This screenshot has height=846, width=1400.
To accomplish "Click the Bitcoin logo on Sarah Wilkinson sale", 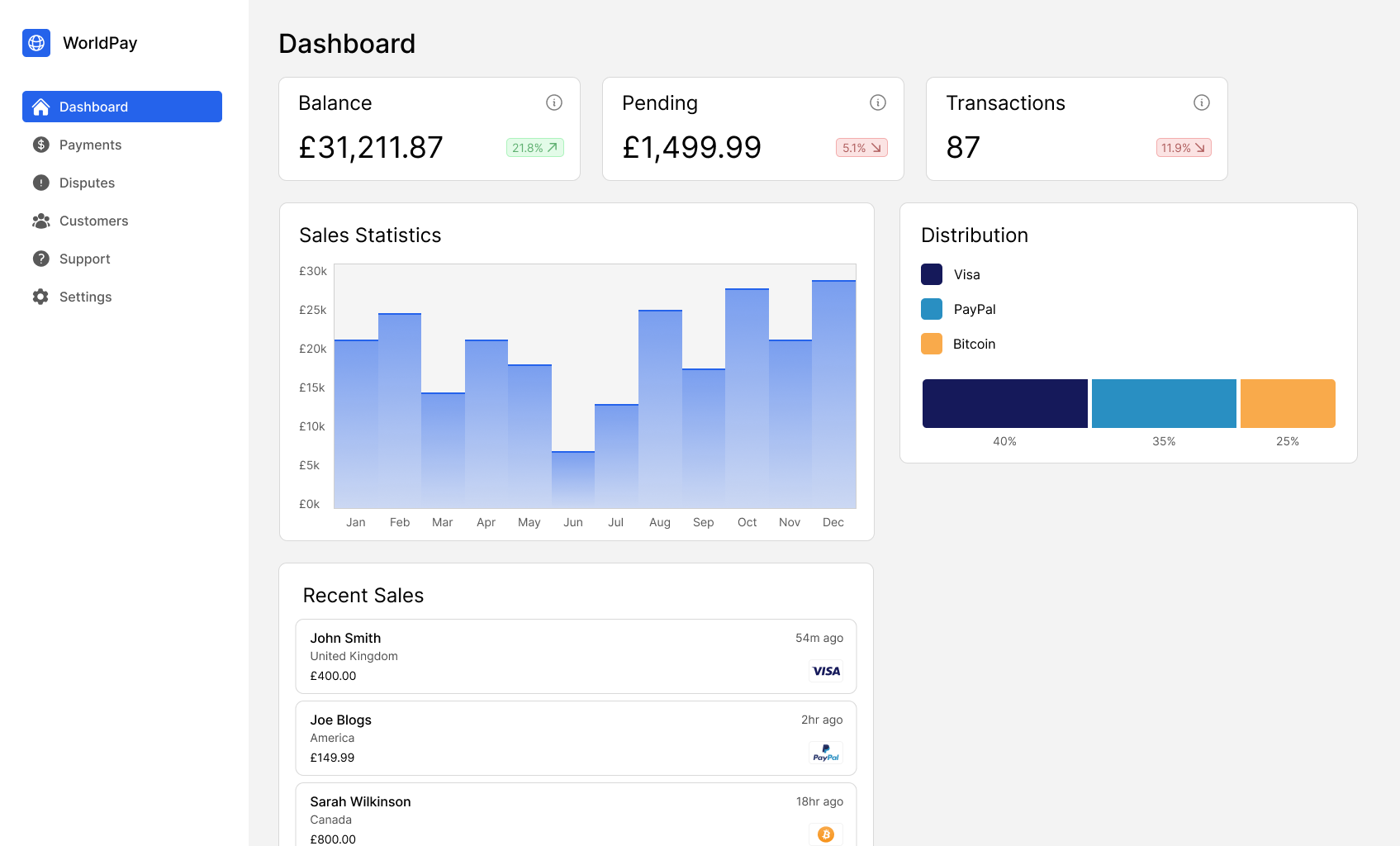I will 826,834.
